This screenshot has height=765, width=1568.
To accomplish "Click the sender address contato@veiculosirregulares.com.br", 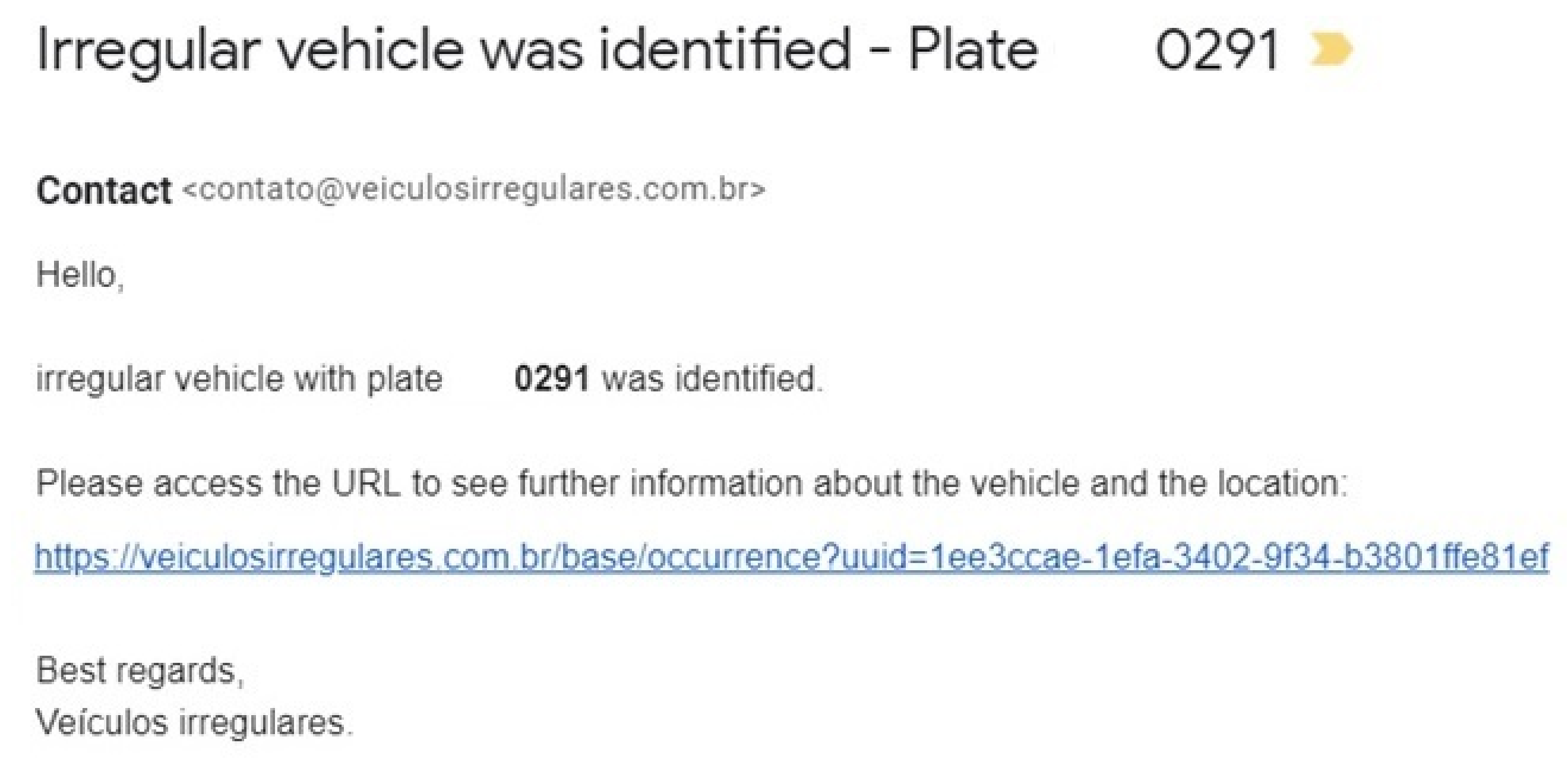I will tap(473, 189).
